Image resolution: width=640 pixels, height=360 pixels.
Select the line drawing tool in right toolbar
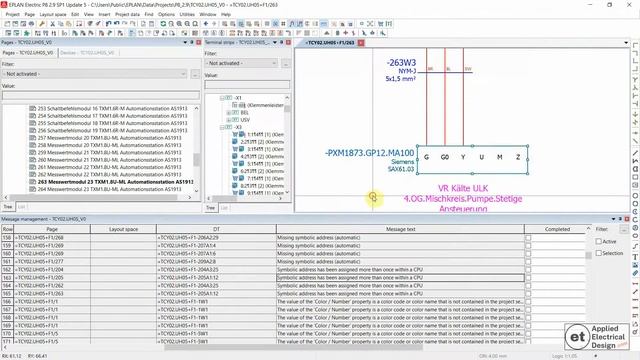click(635, 153)
